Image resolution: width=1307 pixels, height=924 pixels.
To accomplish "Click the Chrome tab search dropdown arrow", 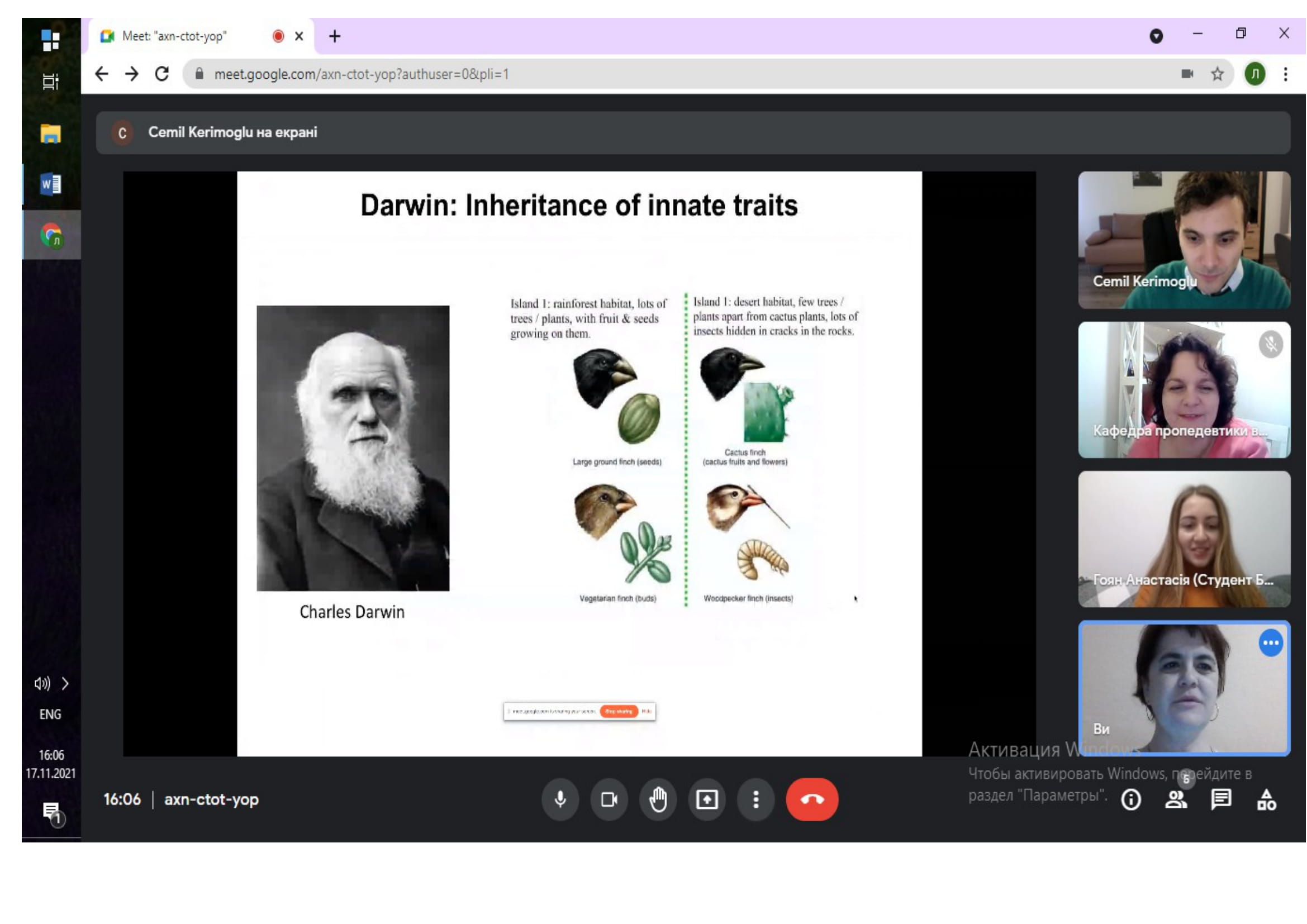I will (x=1156, y=36).
